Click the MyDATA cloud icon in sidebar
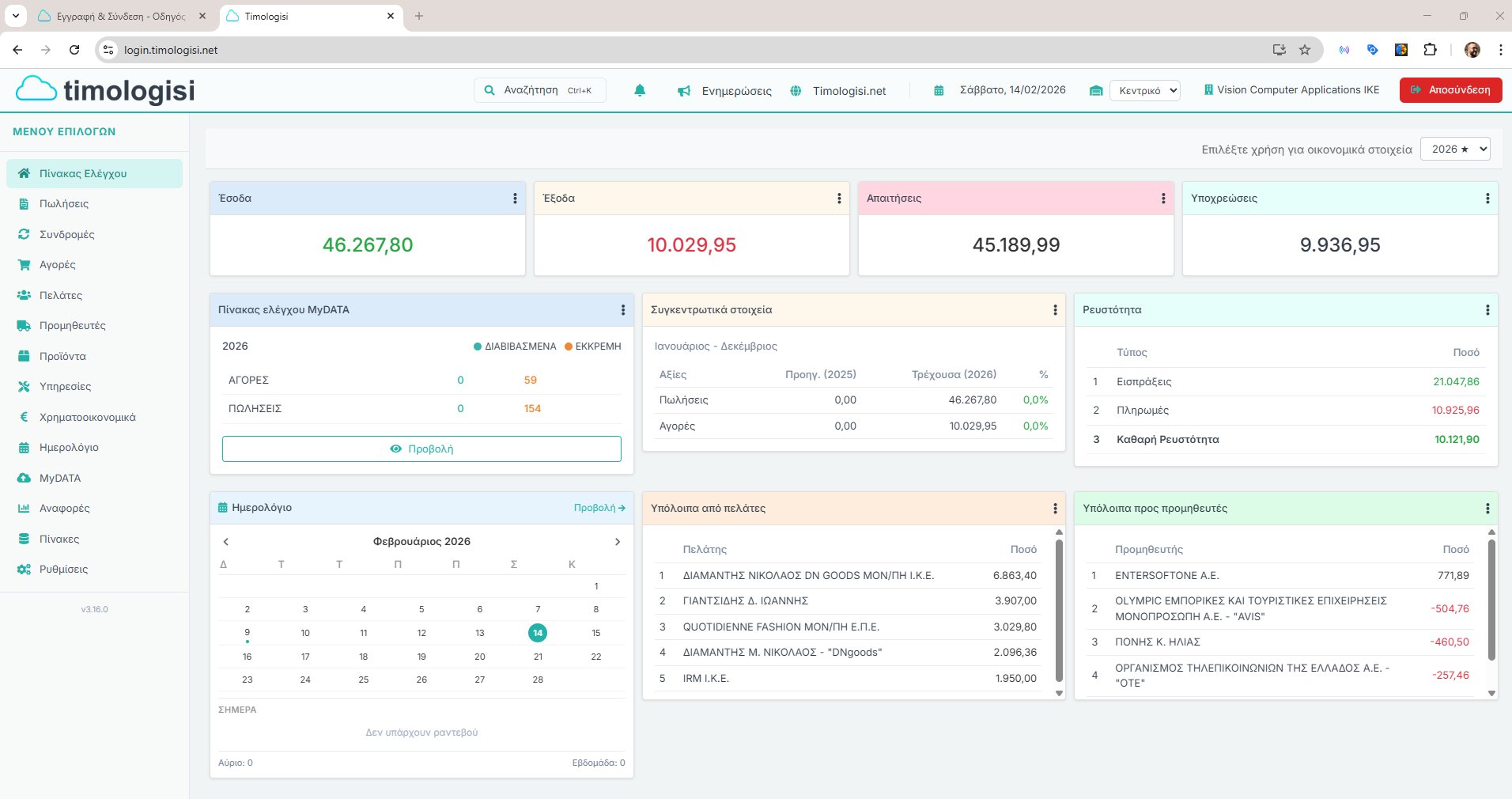This screenshot has height=799, width=1512. point(24,478)
